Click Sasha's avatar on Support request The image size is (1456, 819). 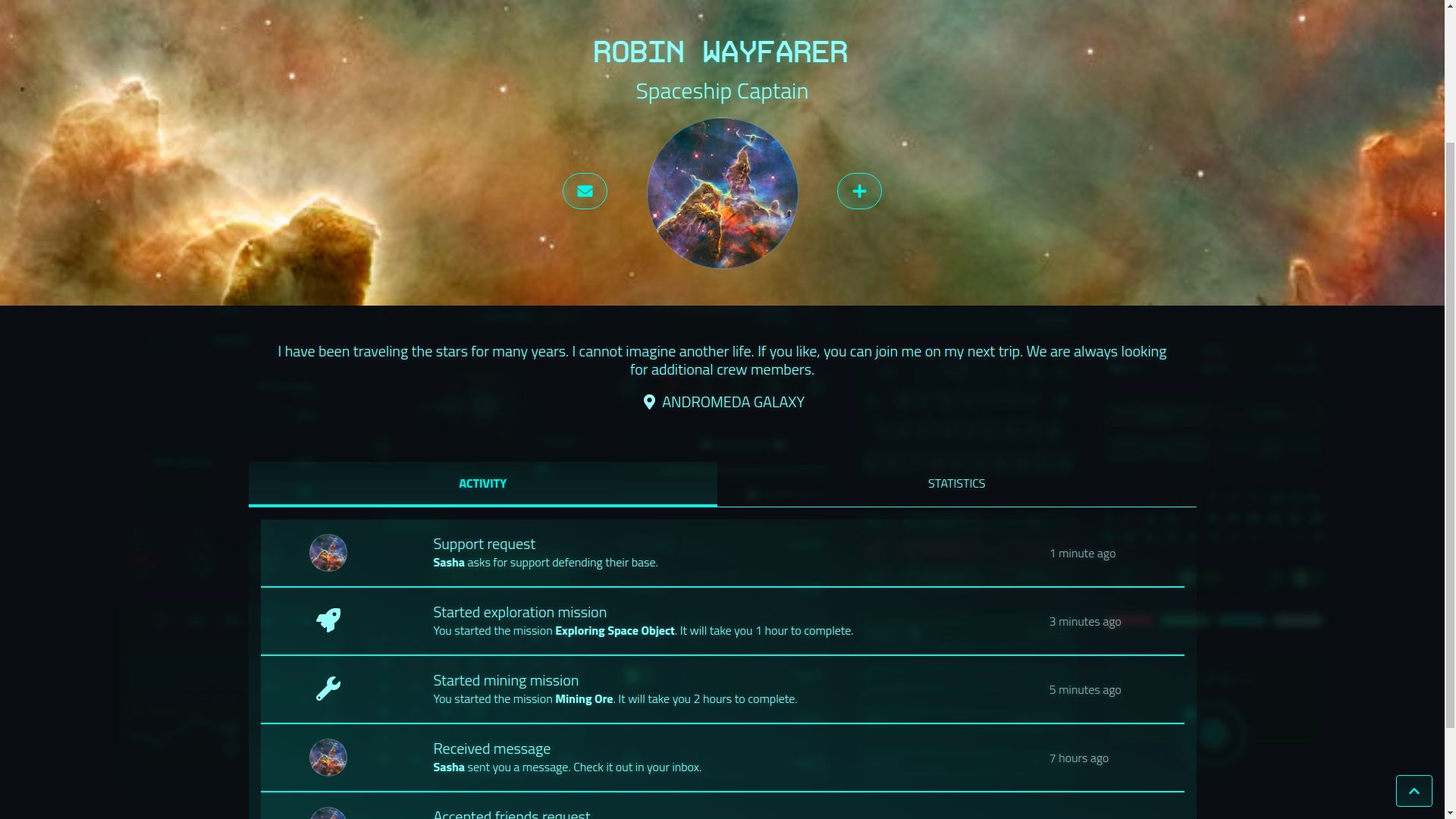coord(328,553)
